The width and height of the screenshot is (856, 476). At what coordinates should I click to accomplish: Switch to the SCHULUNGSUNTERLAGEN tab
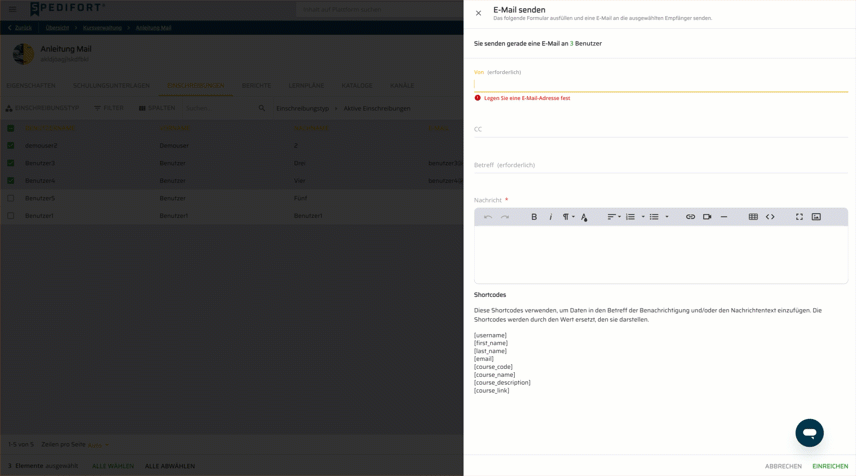(111, 86)
